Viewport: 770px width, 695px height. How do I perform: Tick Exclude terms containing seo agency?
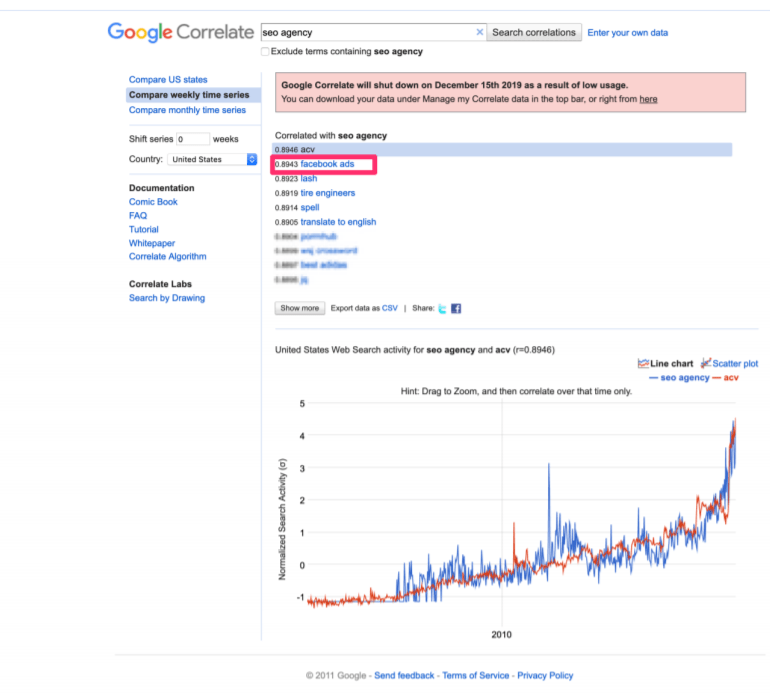pos(265,52)
